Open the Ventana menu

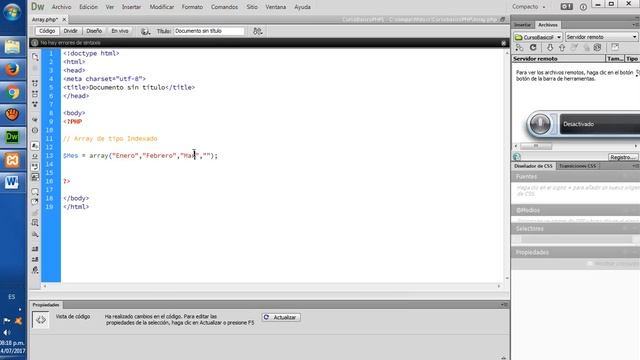pyautogui.click(x=276, y=7)
